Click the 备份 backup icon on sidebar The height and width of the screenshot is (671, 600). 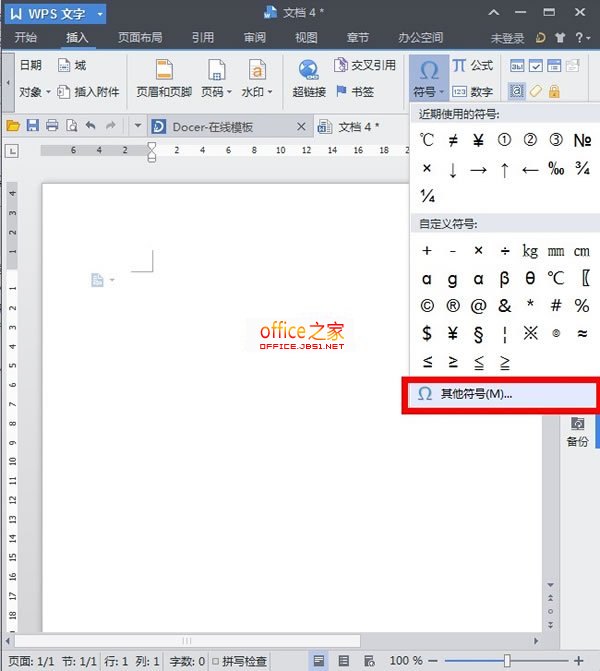click(577, 430)
